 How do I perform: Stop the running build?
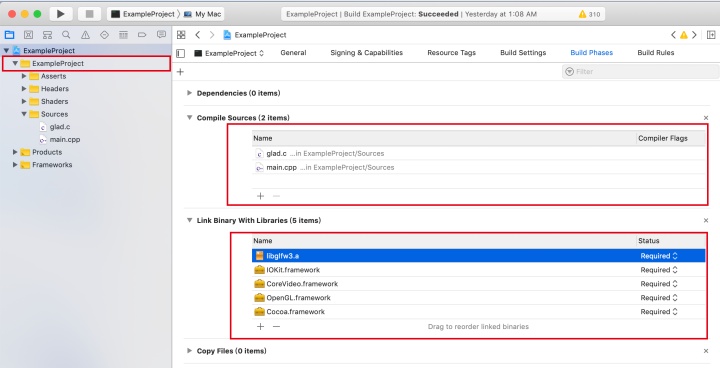click(90, 14)
